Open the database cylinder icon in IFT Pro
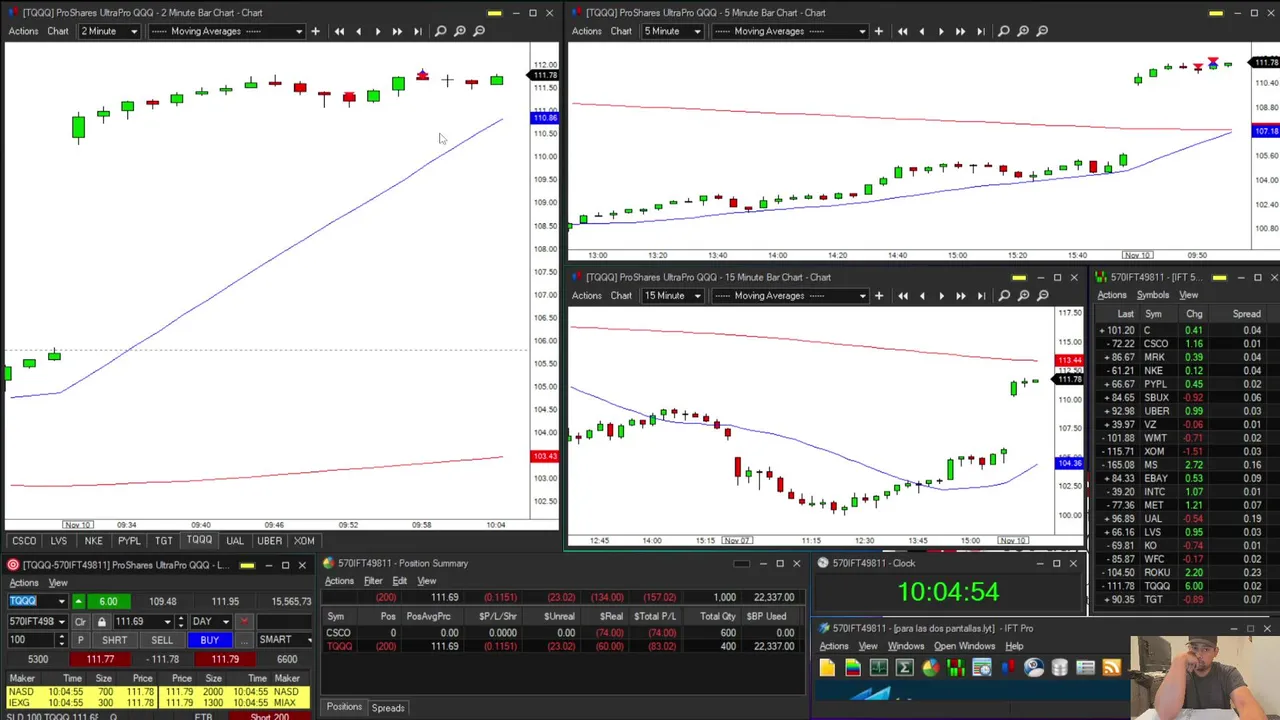This screenshot has width=1280, height=720. coord(1059,668)
